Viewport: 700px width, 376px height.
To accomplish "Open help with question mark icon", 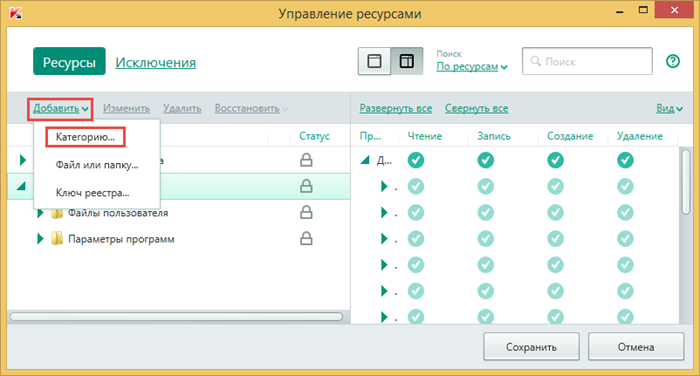I will 673,61.
